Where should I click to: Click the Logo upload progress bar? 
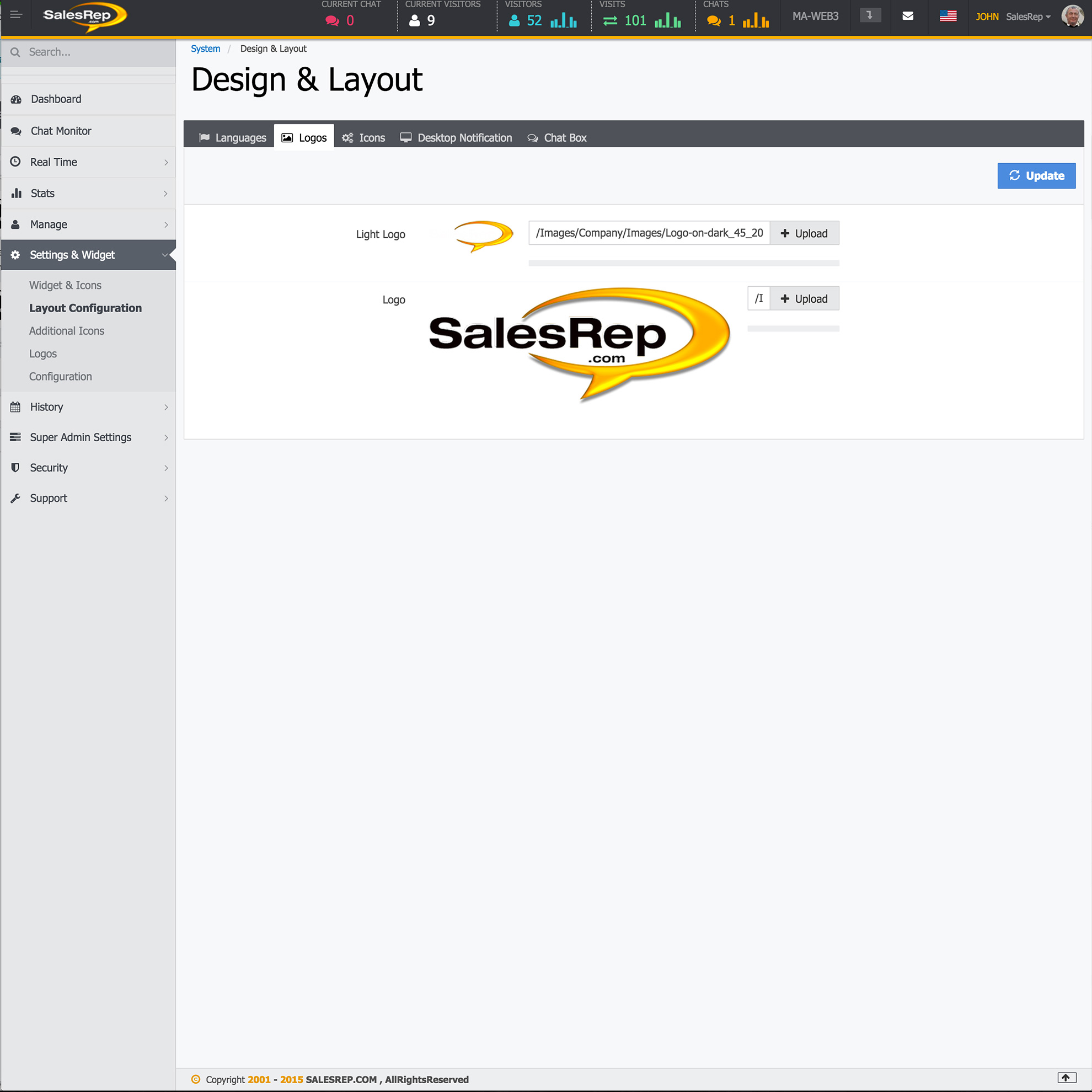coord(793,328)
